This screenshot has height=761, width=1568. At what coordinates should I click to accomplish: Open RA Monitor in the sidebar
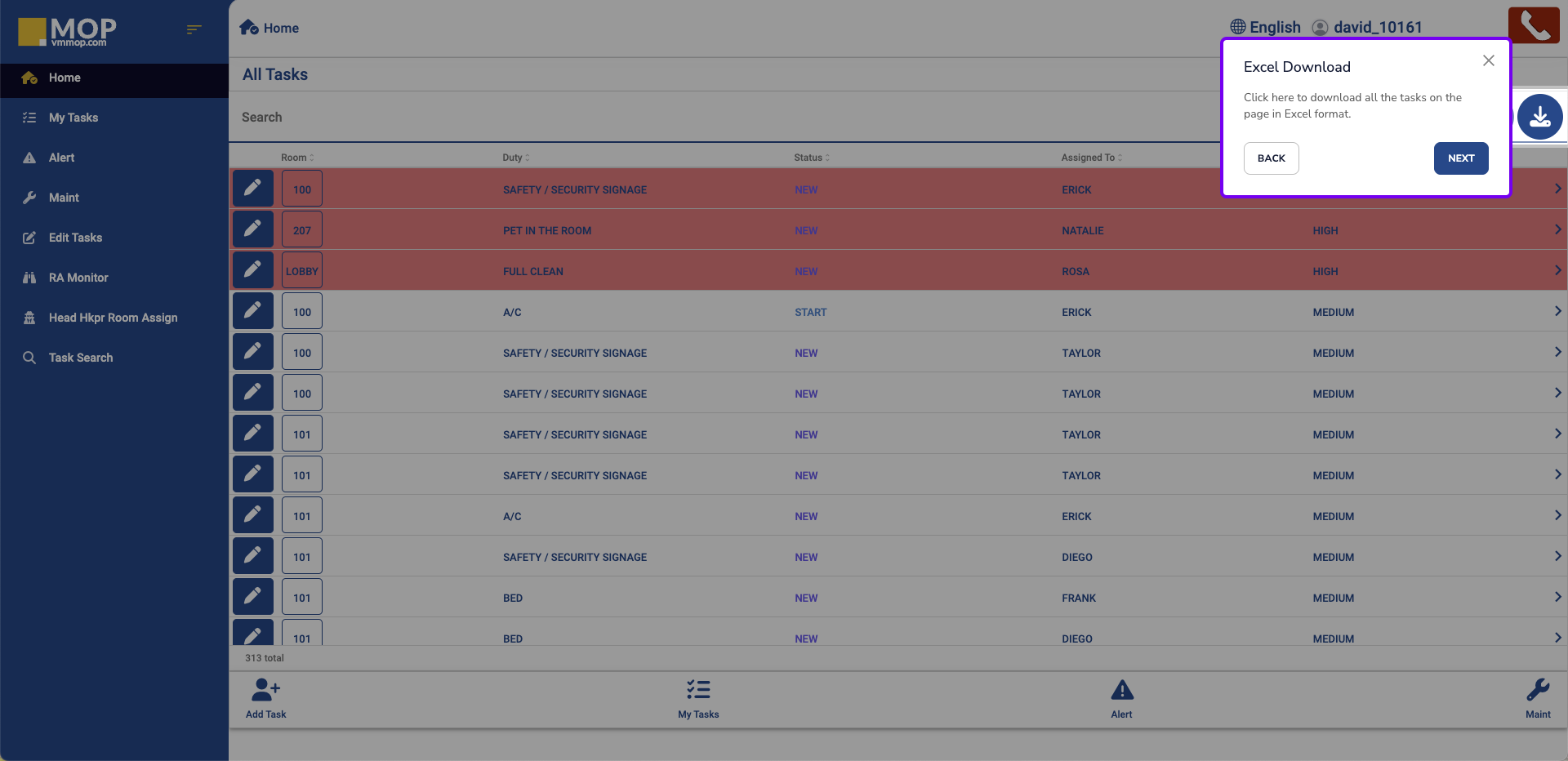coord(78,278)
